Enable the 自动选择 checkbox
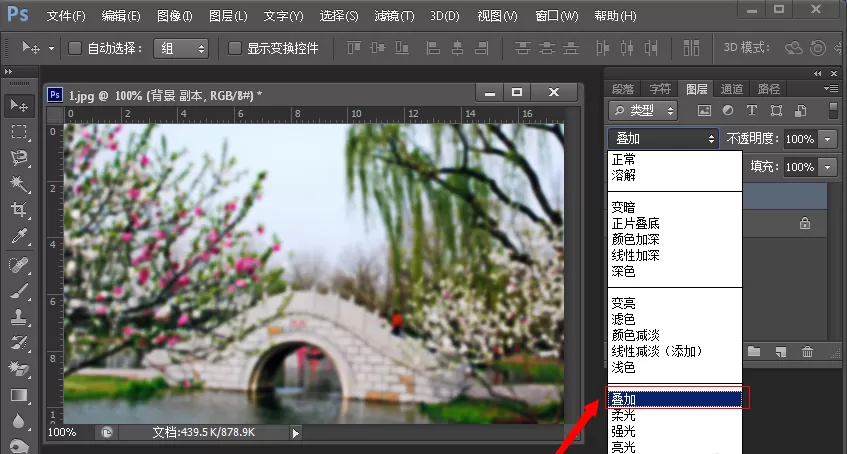 coord(75,49)
